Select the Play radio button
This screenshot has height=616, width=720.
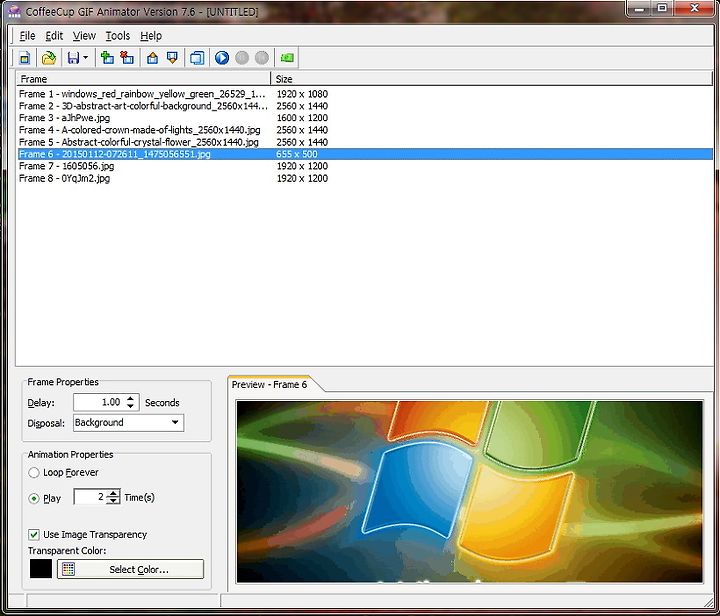pyautogui.click(x=34, y=498)
